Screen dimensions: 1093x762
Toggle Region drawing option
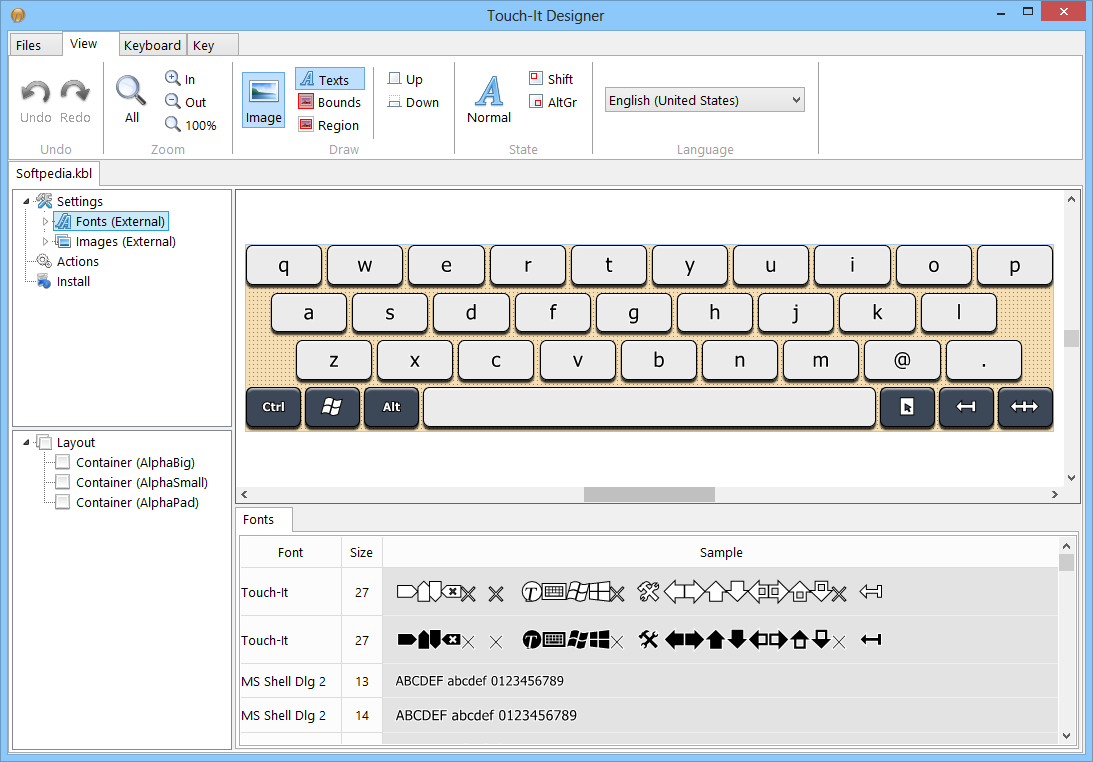(328, 125)
